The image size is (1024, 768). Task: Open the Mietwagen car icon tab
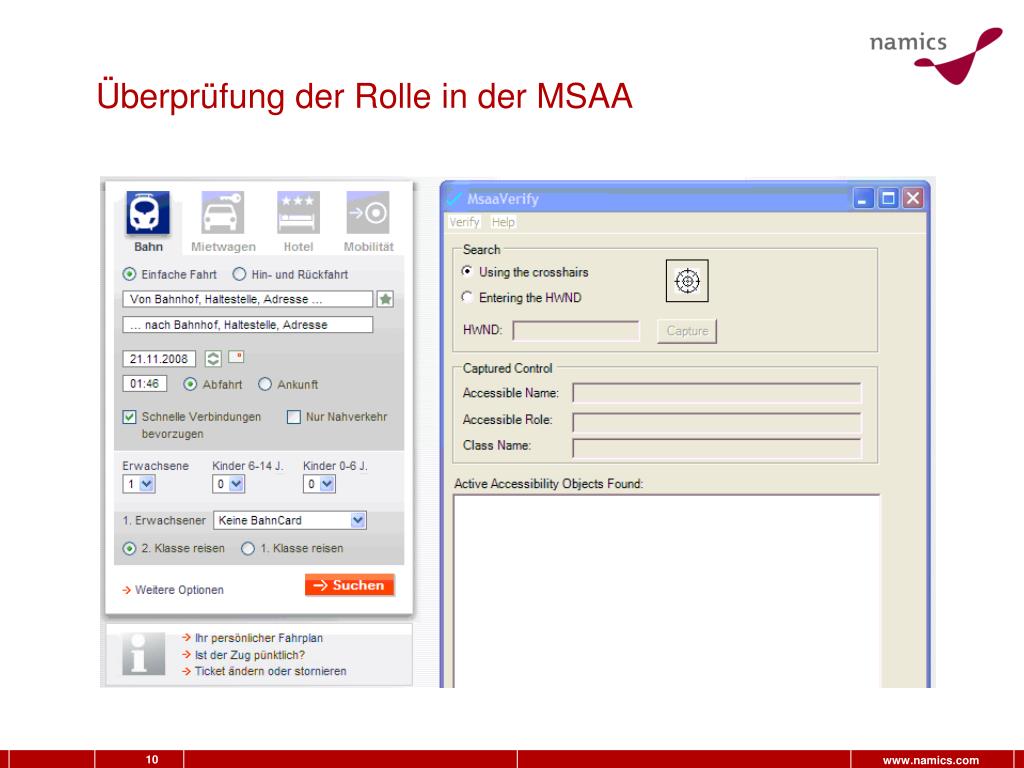pyautogui.click(x=223, y=213)
